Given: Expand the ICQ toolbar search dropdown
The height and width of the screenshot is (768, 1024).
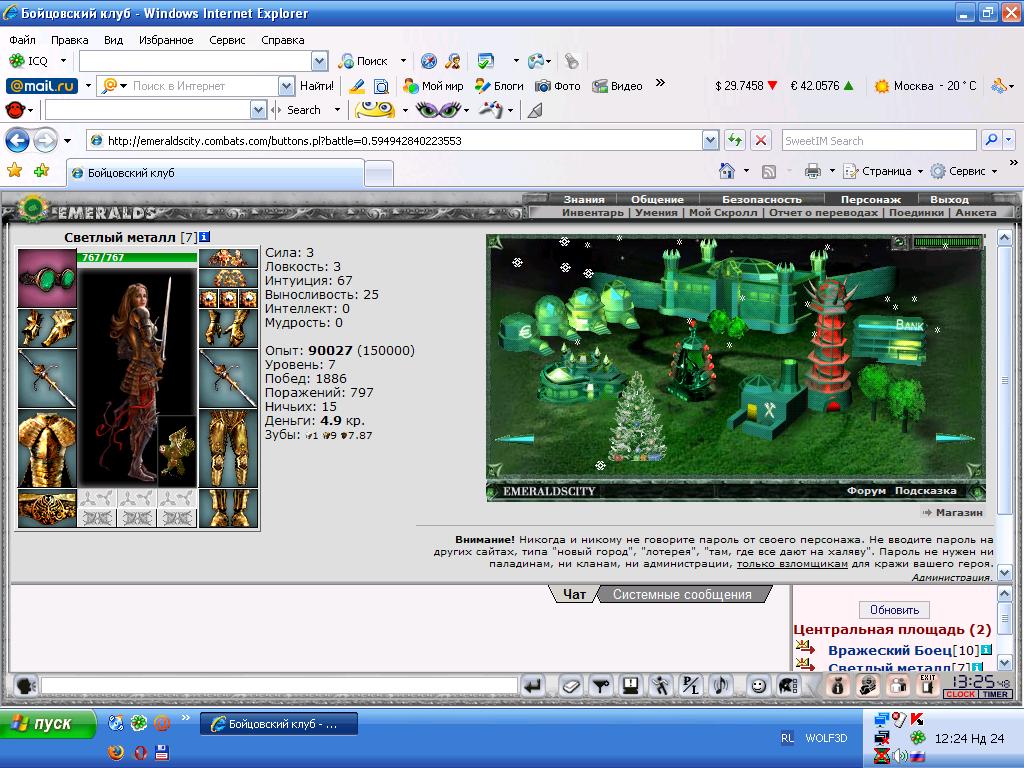Looking at the screenshot, I should [x=319, y=61].
